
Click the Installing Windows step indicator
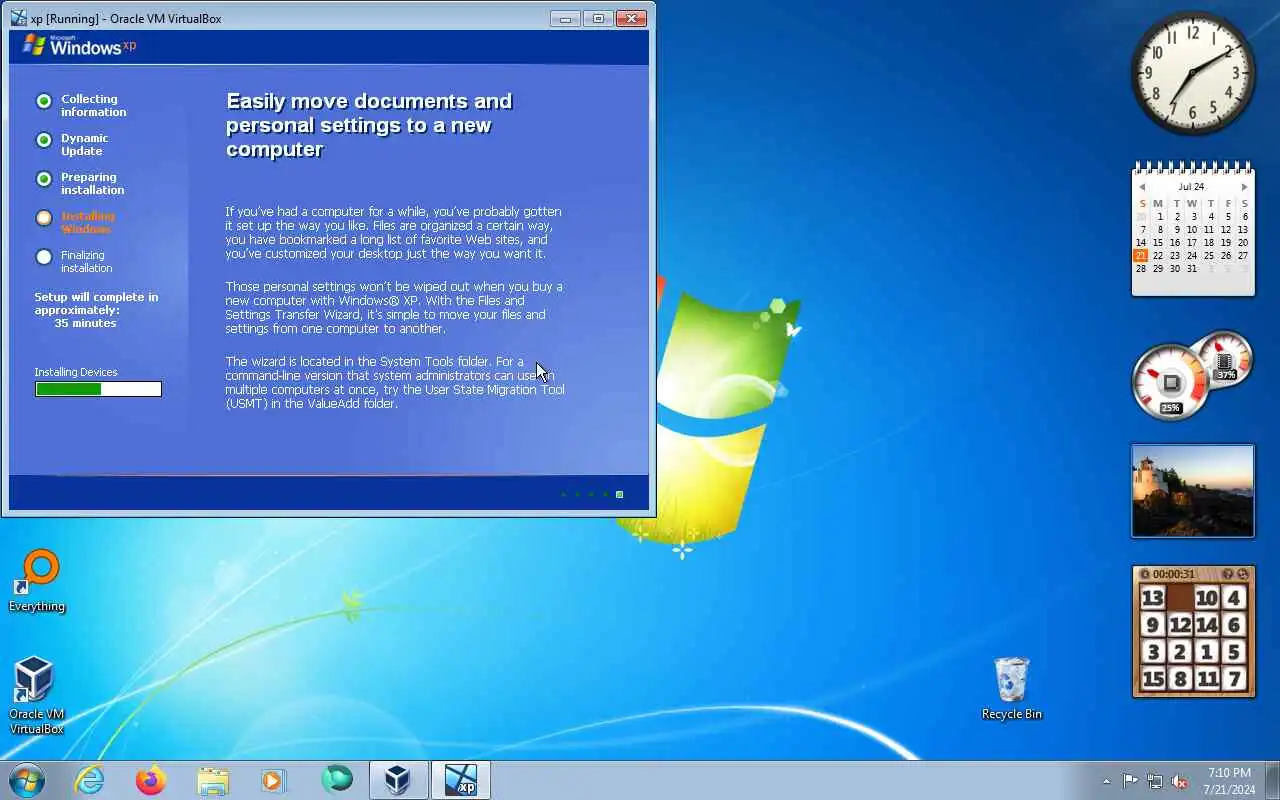click(44, 218)
